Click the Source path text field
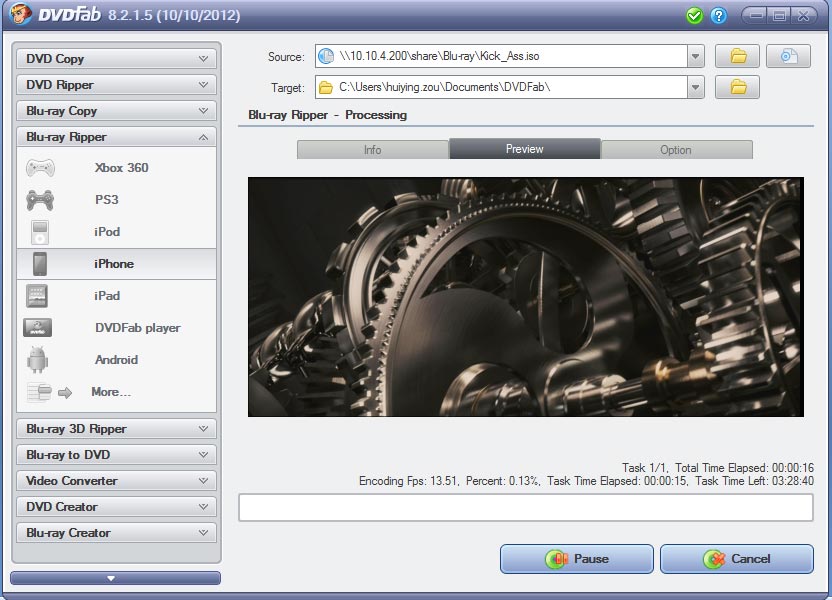The height and width of the screenshot is (600, 832). [501, 56]
